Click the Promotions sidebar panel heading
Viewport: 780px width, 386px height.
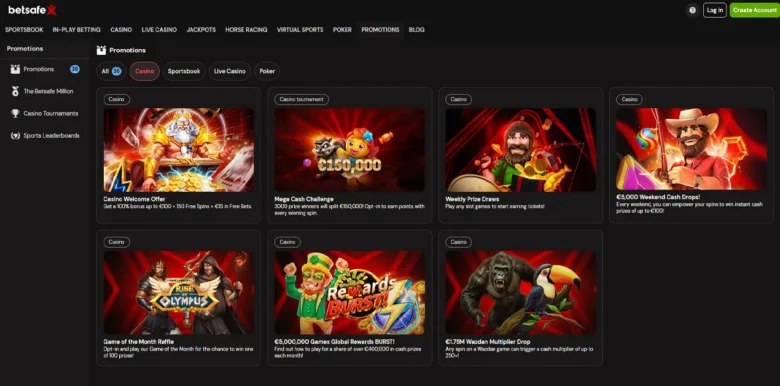pyautogui.click(x=25, y=49)
